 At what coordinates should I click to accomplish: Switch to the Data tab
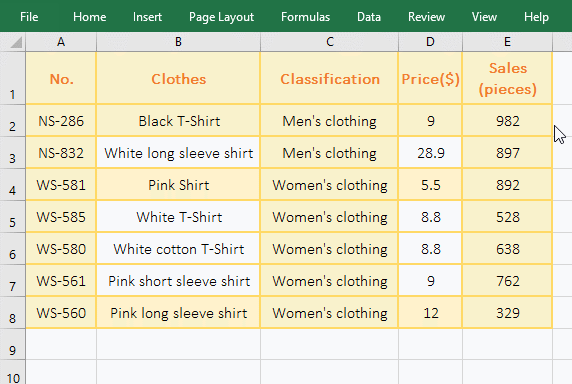point(369,17)
